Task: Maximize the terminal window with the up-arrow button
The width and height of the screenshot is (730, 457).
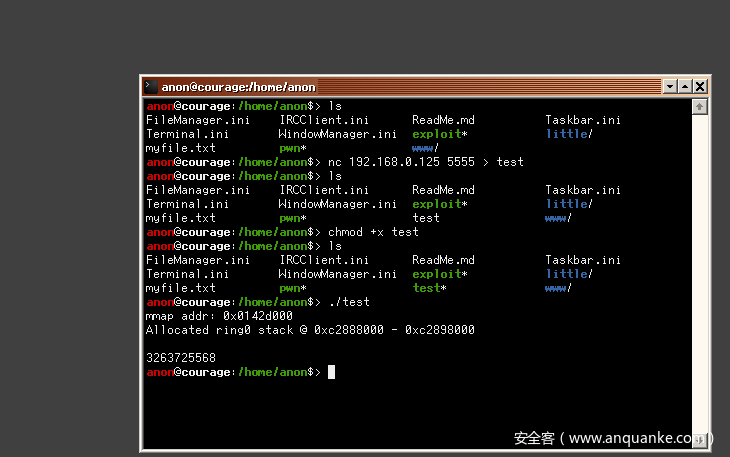Action: click(x=685, y=87)
